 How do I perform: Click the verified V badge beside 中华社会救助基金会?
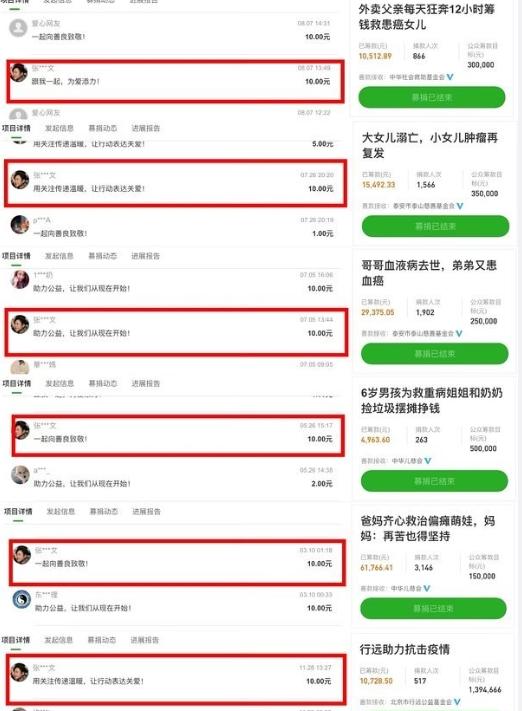(x=450, y=77)
